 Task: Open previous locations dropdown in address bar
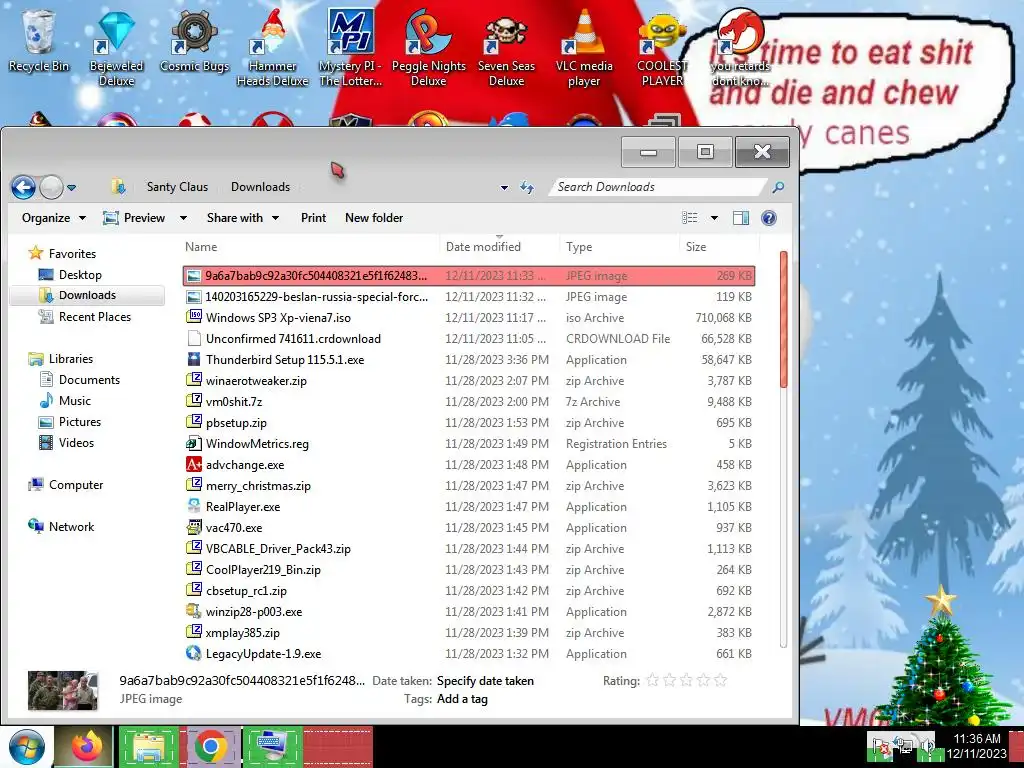pyautogui.click(x=504, y=187)
